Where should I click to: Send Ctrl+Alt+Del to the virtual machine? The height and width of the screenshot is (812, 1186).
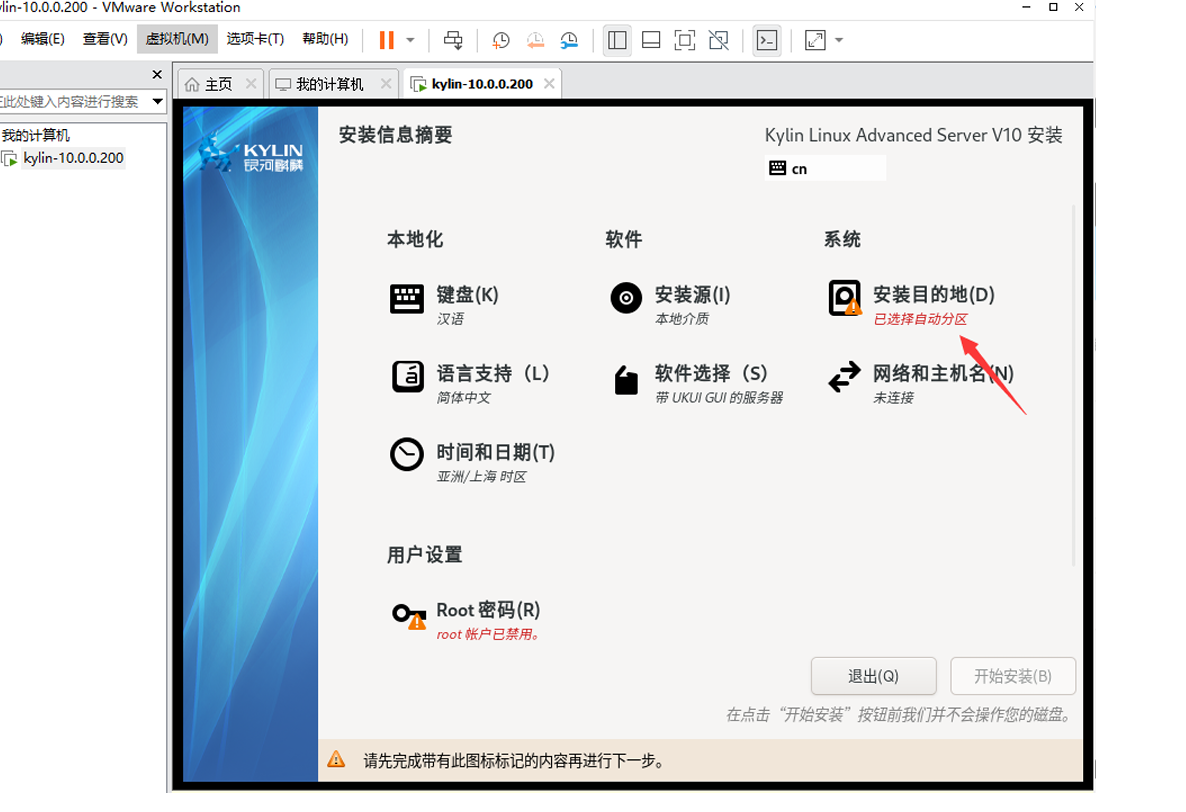click(x=453, y=40)
